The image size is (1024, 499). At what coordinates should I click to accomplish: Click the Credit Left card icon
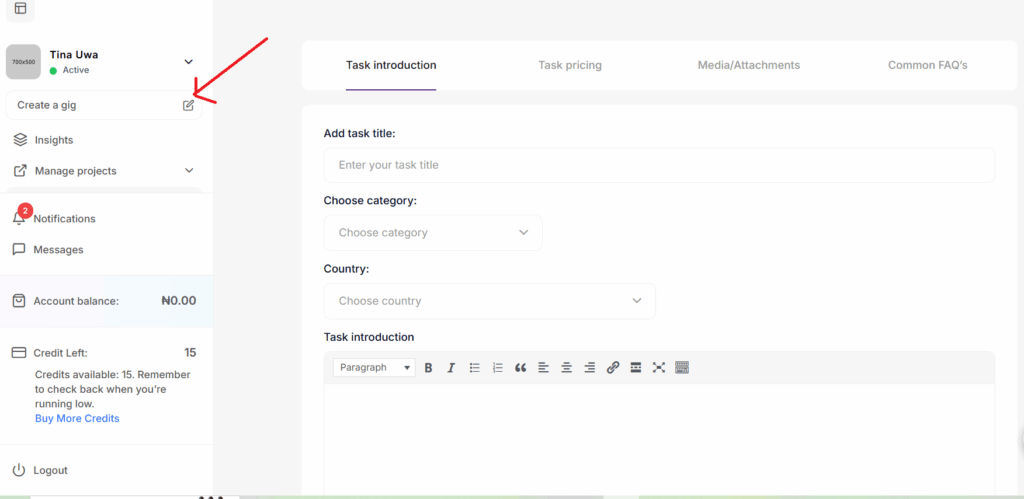20,353
